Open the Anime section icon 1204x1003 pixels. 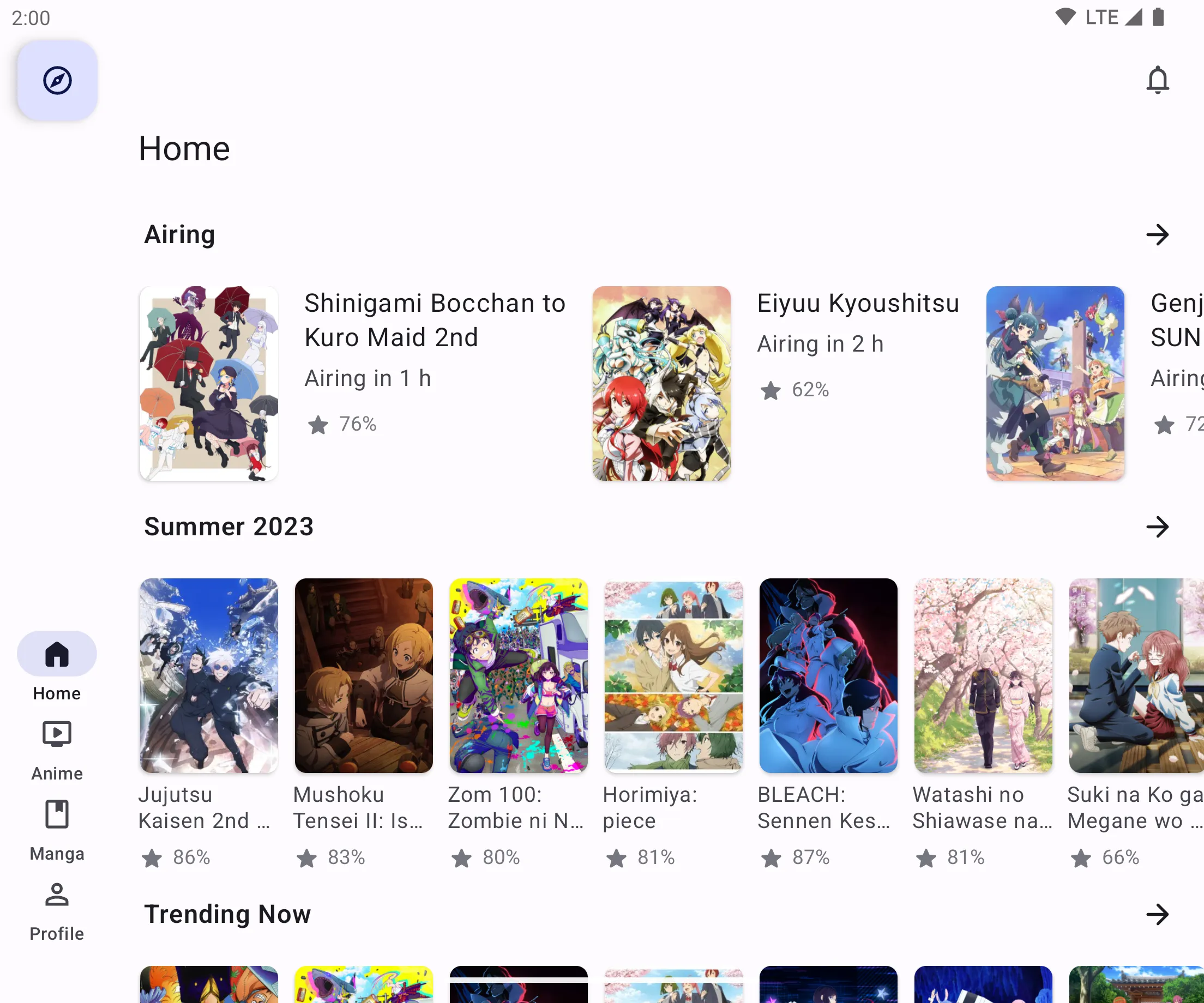56,733
